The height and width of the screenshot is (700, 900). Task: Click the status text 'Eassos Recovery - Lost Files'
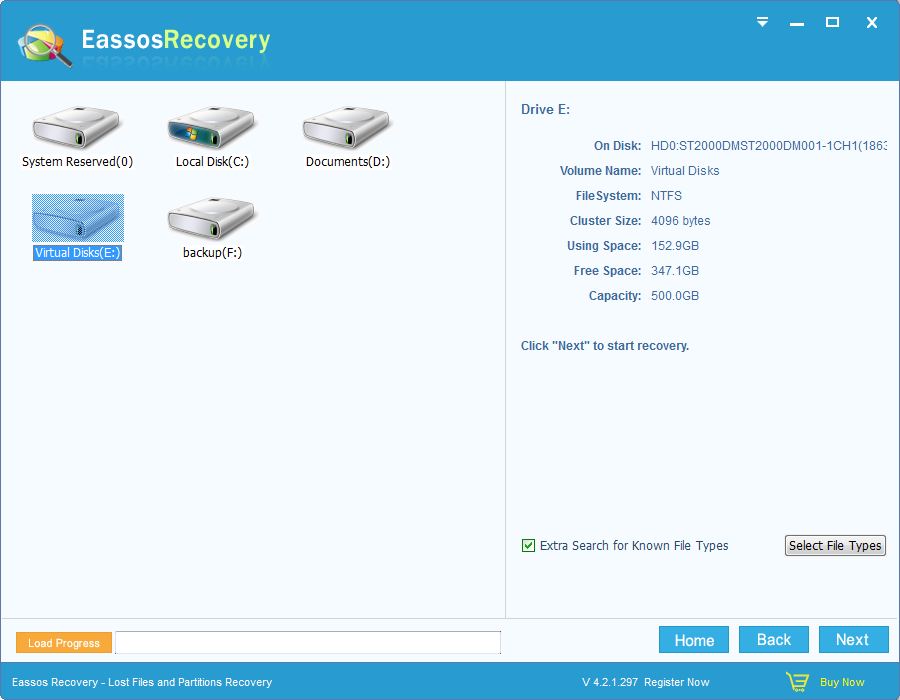coord(142,682)
